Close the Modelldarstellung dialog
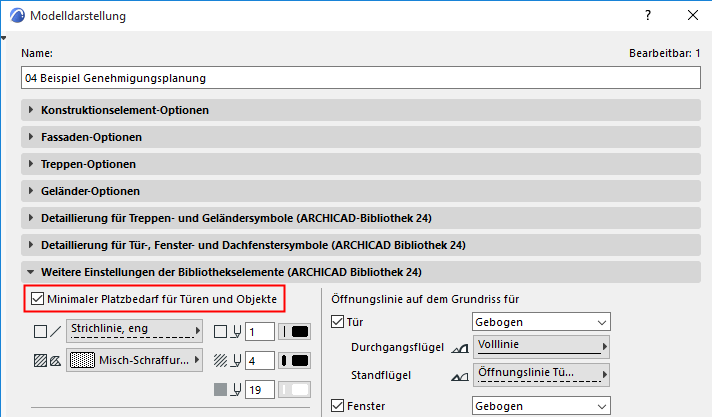 [692, 15]
